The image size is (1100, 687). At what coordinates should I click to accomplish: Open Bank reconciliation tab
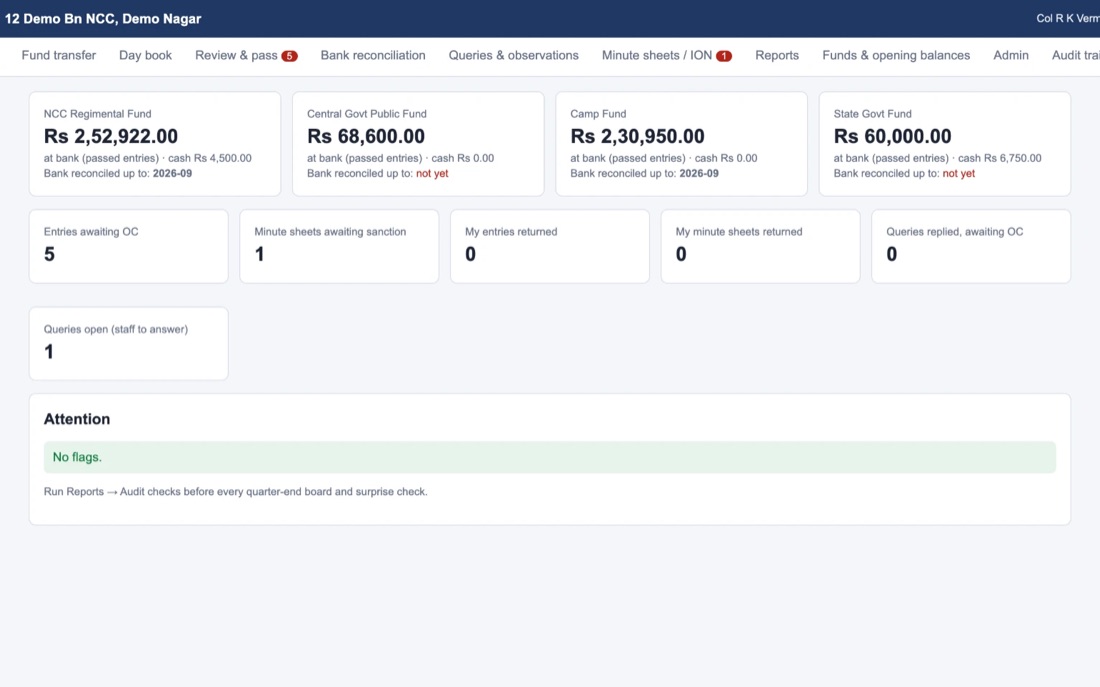click(373, 55)
